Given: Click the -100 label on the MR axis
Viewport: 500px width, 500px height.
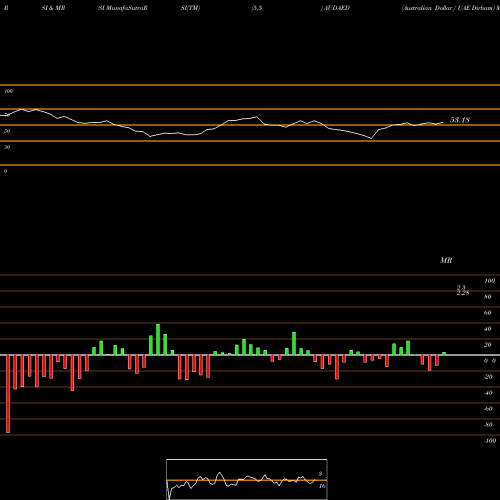Looking at the screenshot, I should [x=490, y=441].
